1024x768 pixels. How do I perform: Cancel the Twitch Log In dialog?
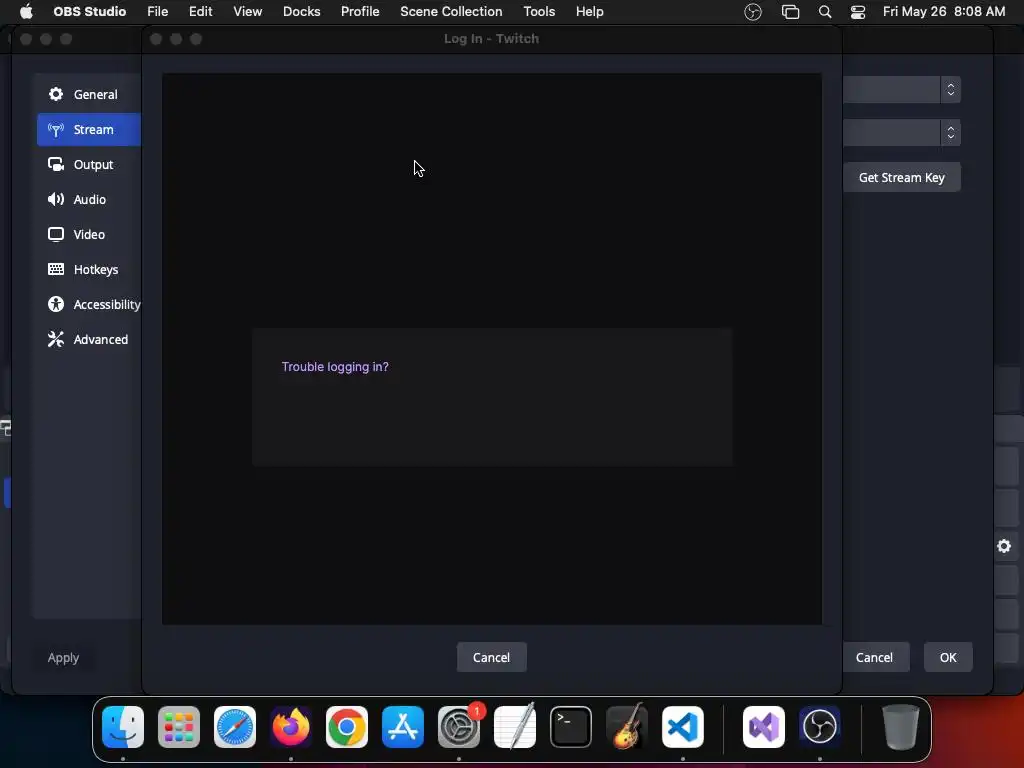coord(491,657)
